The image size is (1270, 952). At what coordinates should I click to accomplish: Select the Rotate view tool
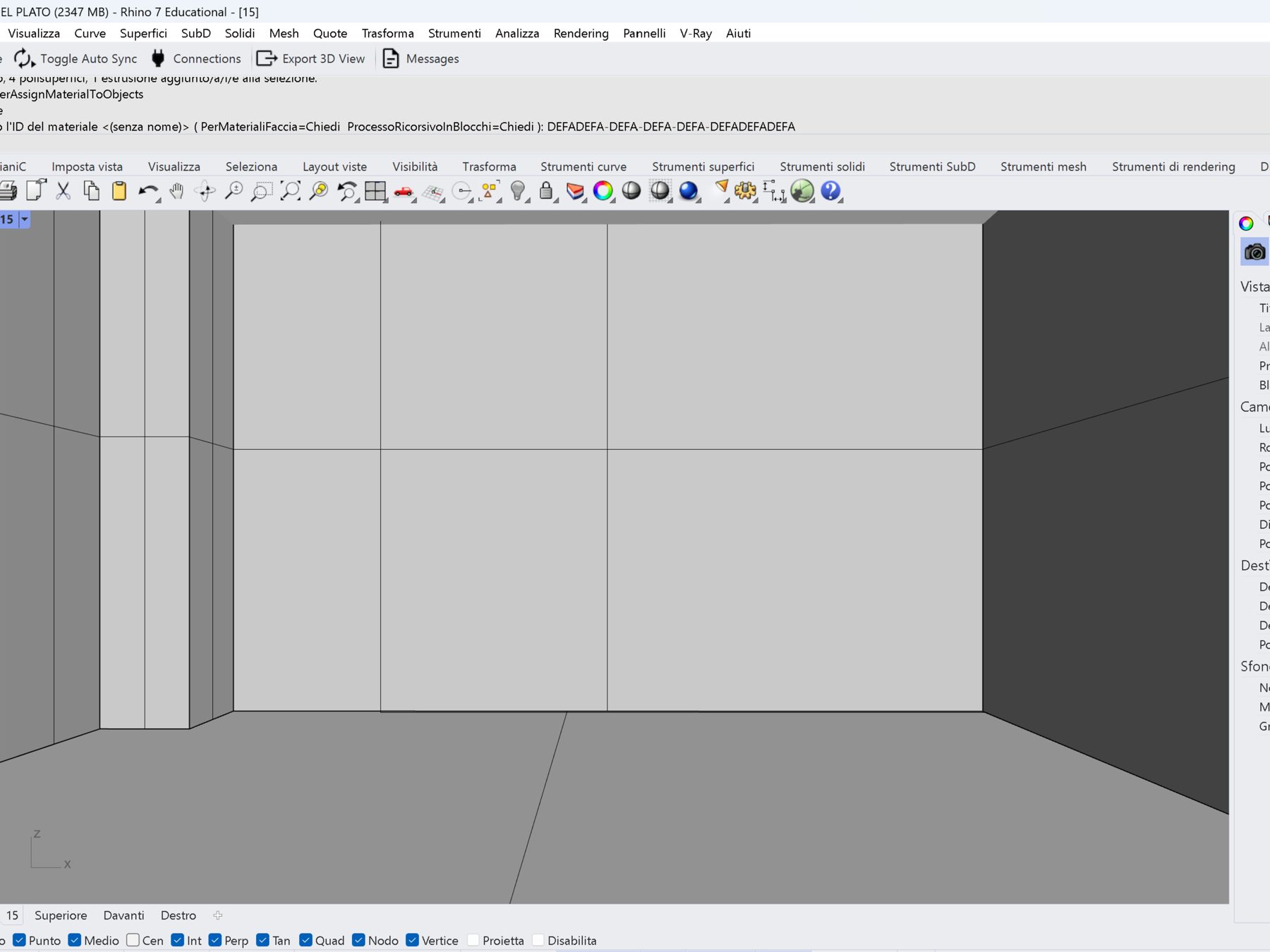tap(205, 191)
